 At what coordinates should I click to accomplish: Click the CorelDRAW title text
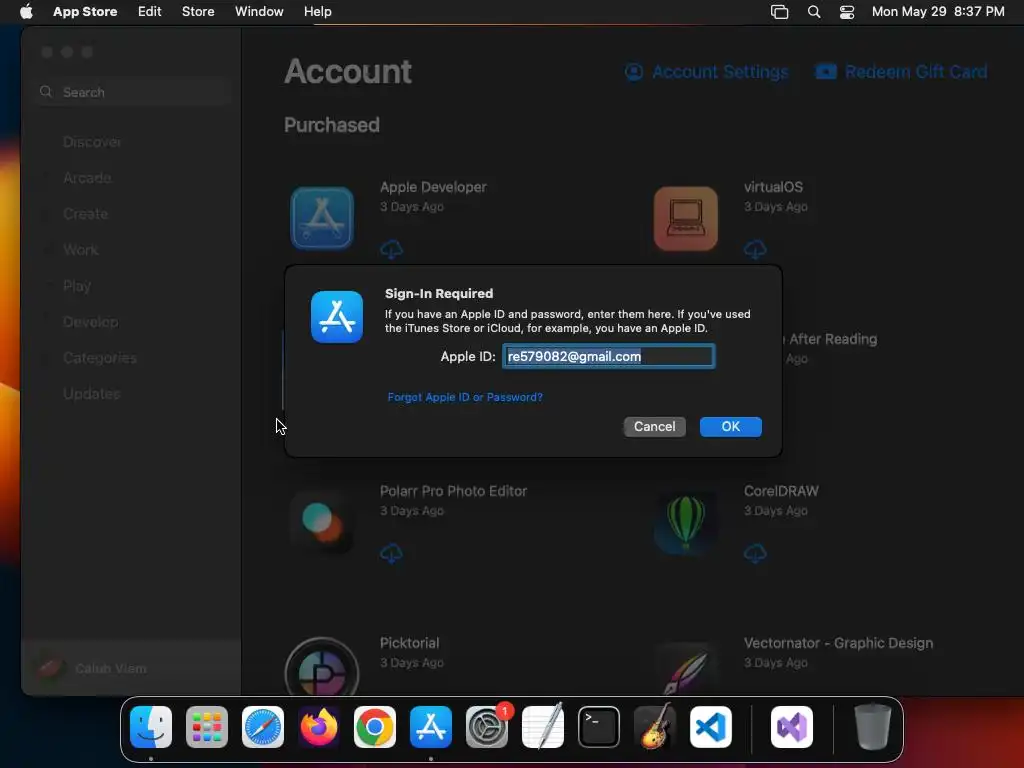781,491
